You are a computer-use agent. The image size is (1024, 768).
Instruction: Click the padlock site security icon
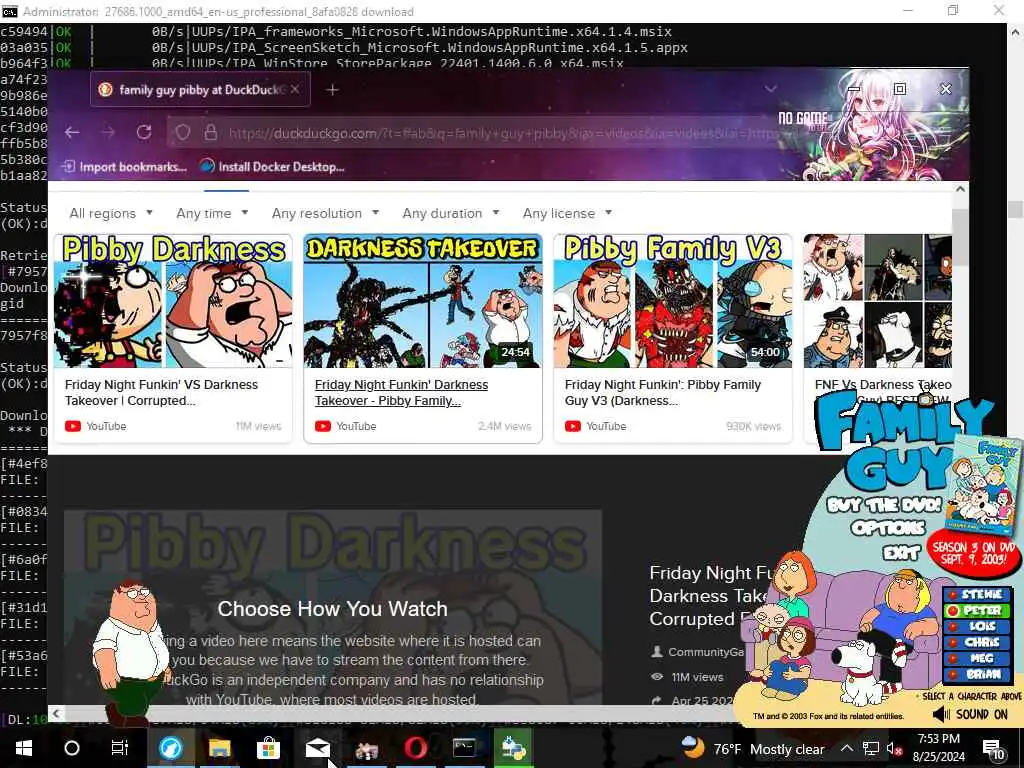(210, 133)
